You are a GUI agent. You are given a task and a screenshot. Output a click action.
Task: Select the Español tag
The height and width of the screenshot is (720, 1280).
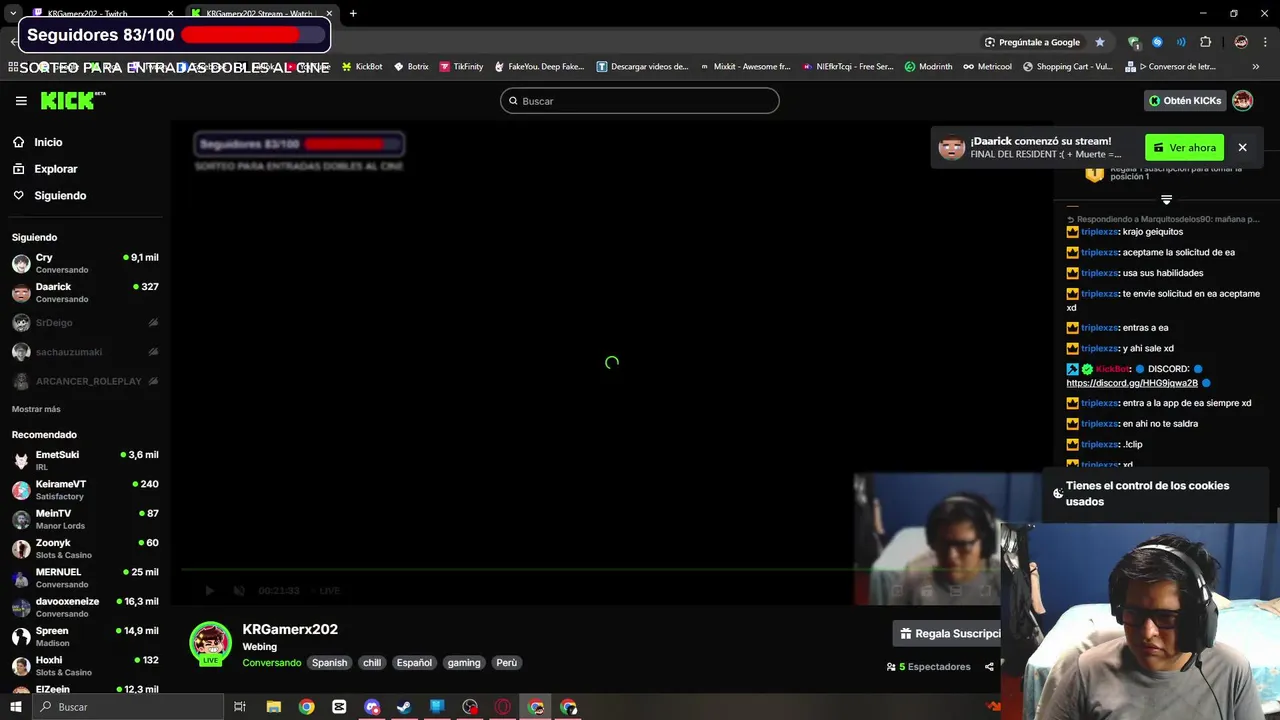pyautogui.click(x=414, y=663)
